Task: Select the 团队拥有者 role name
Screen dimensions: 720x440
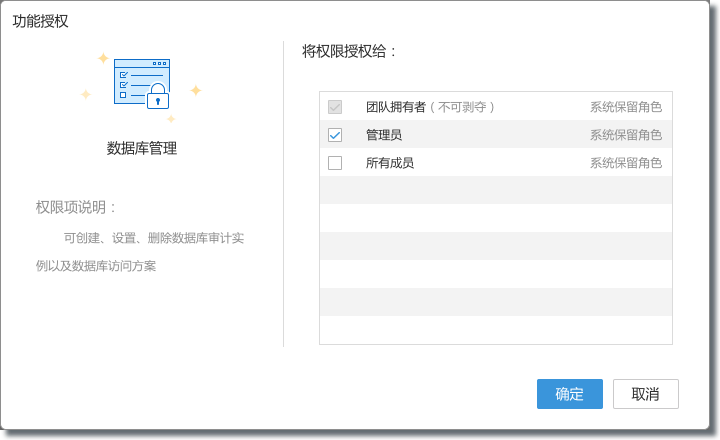Action: point(395,107)
